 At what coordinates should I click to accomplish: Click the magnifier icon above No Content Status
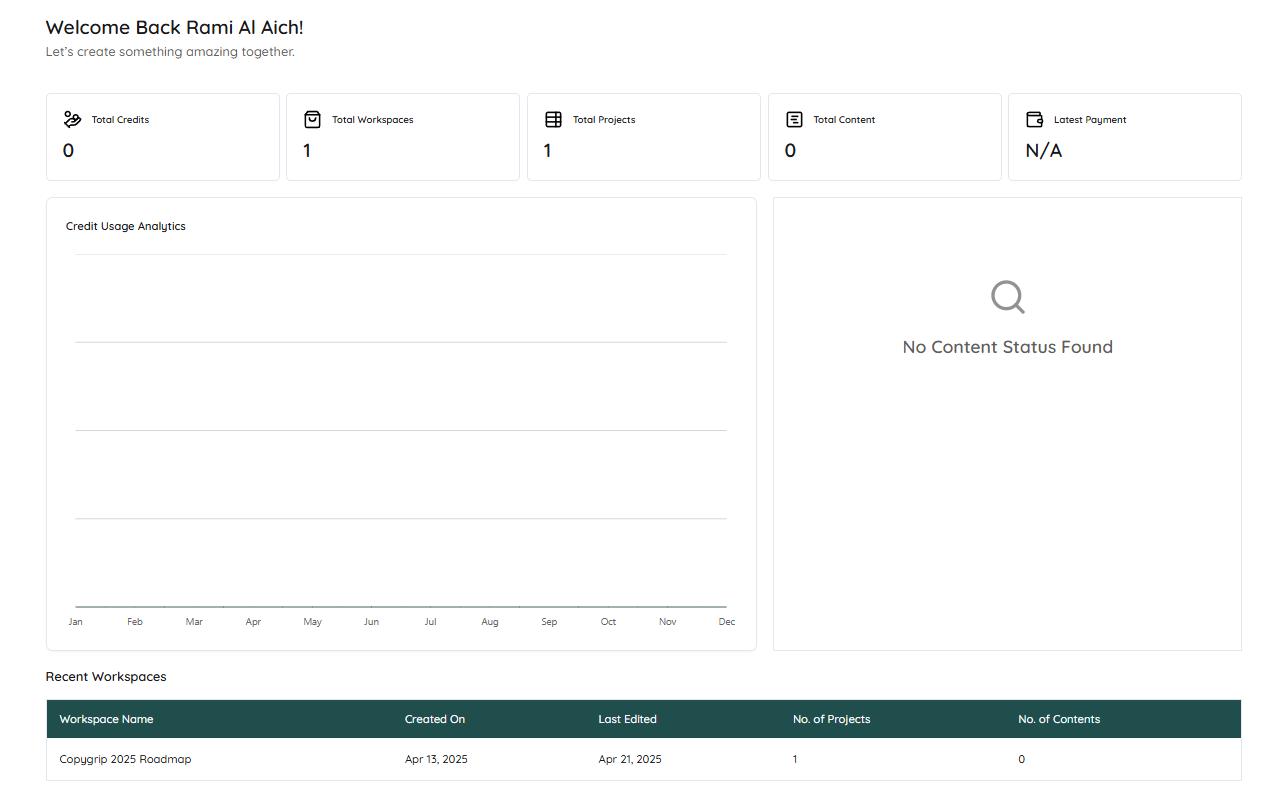[1007, 297]
